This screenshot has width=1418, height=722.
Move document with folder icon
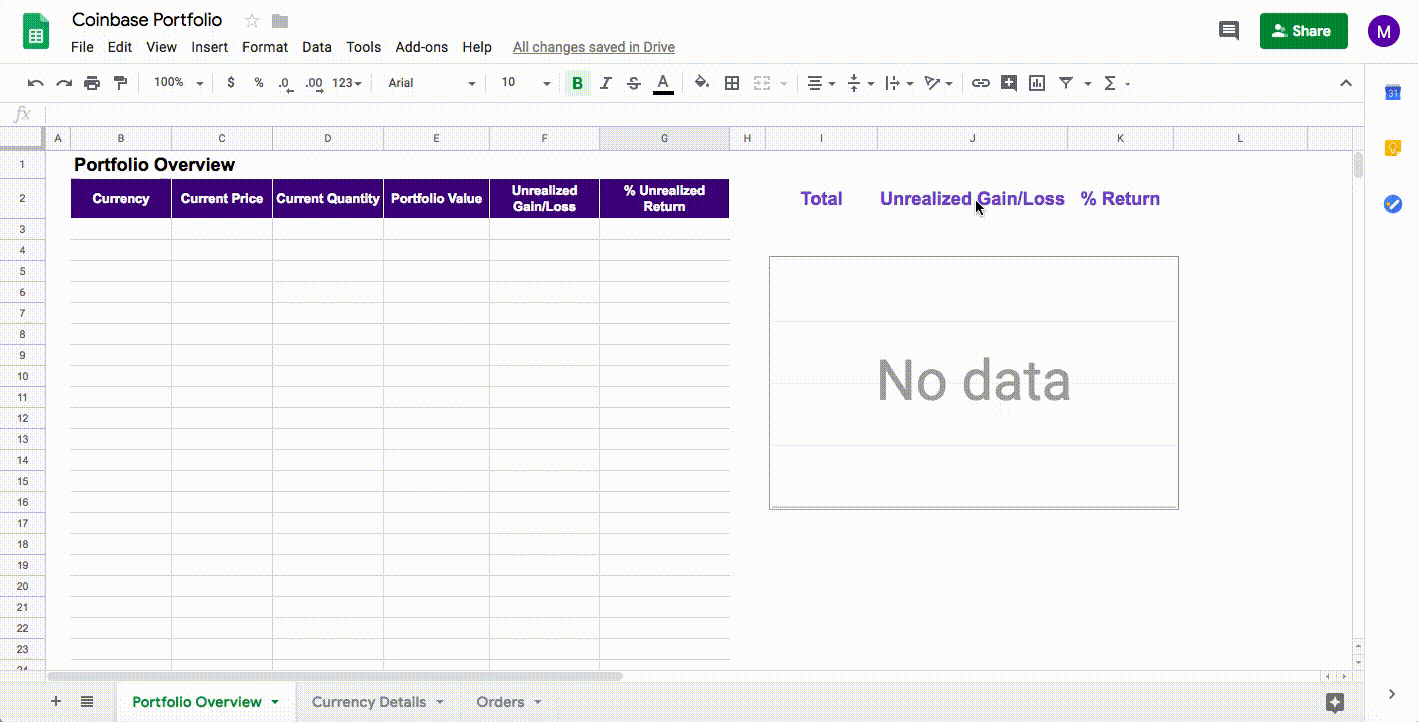click(x=280, y=21)
